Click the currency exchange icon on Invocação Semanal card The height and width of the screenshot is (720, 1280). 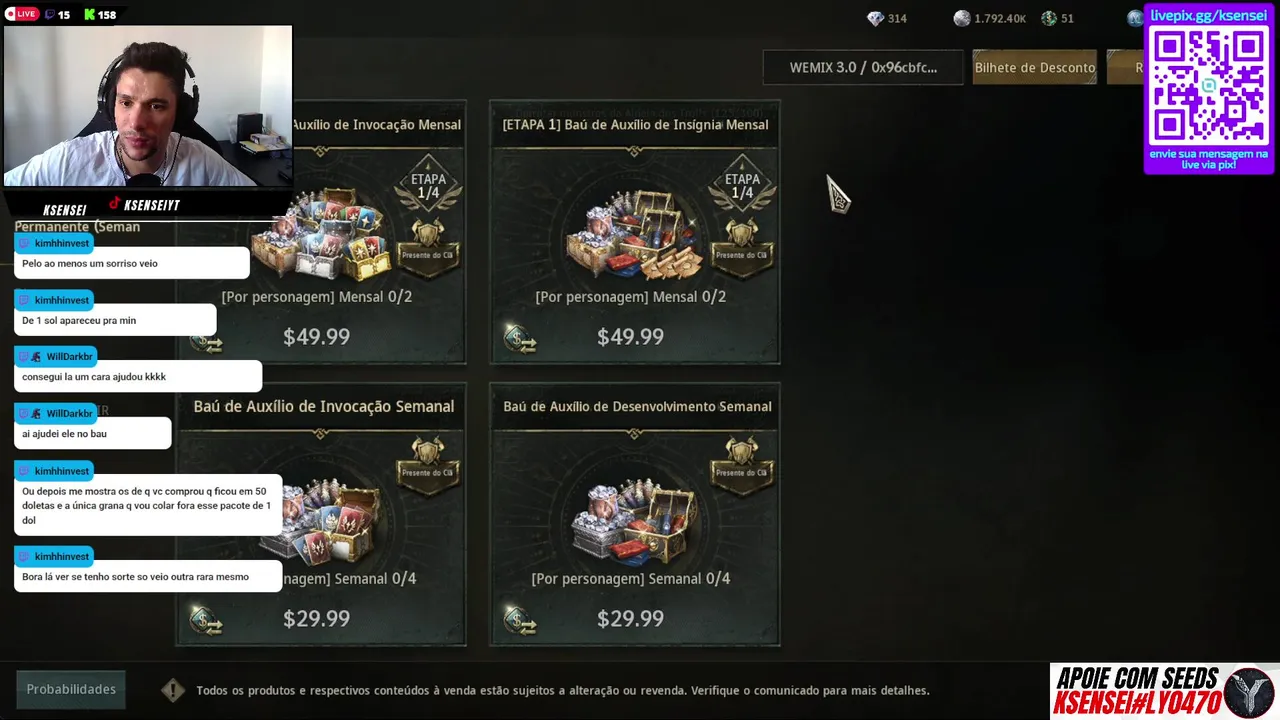206,621
